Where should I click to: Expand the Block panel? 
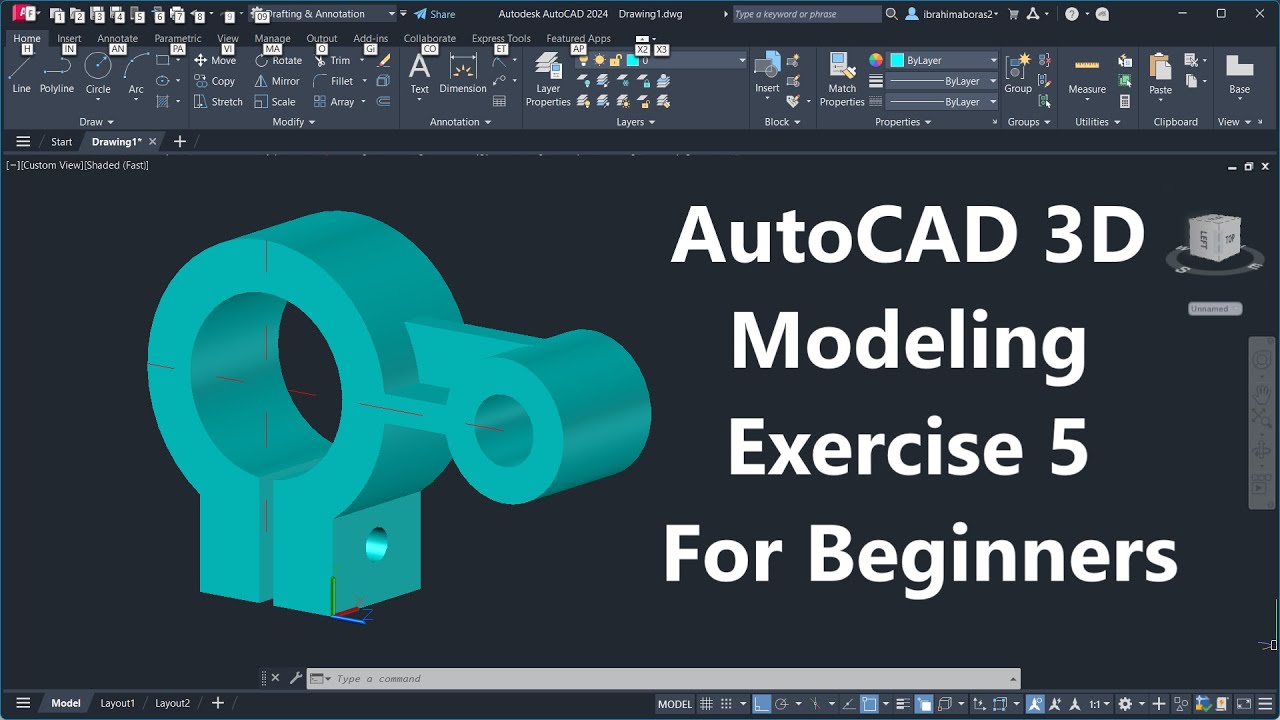point(782,122)
